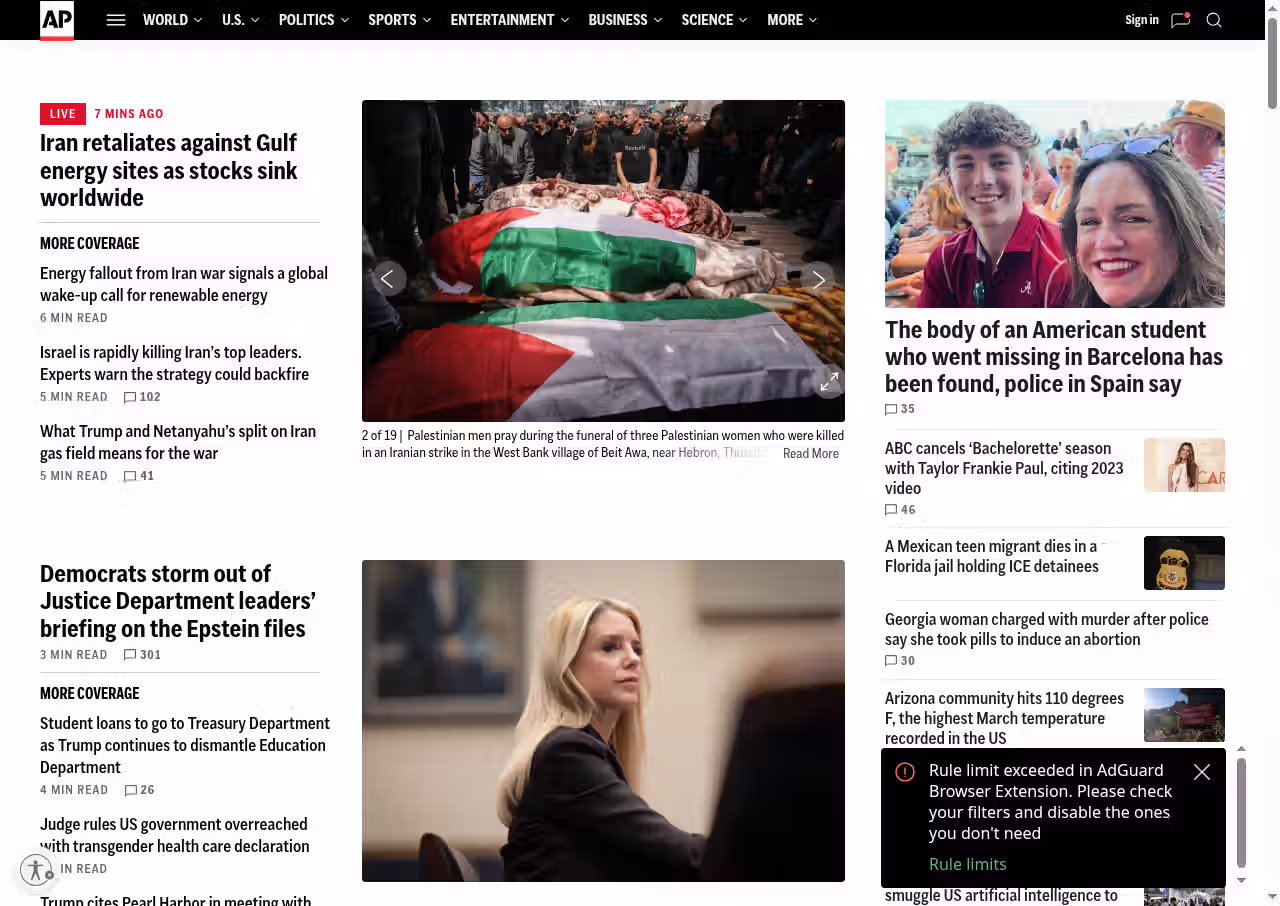Click the Sign in link
The height and width of the screenshot is (906, 1280).
click(1141, 20)
